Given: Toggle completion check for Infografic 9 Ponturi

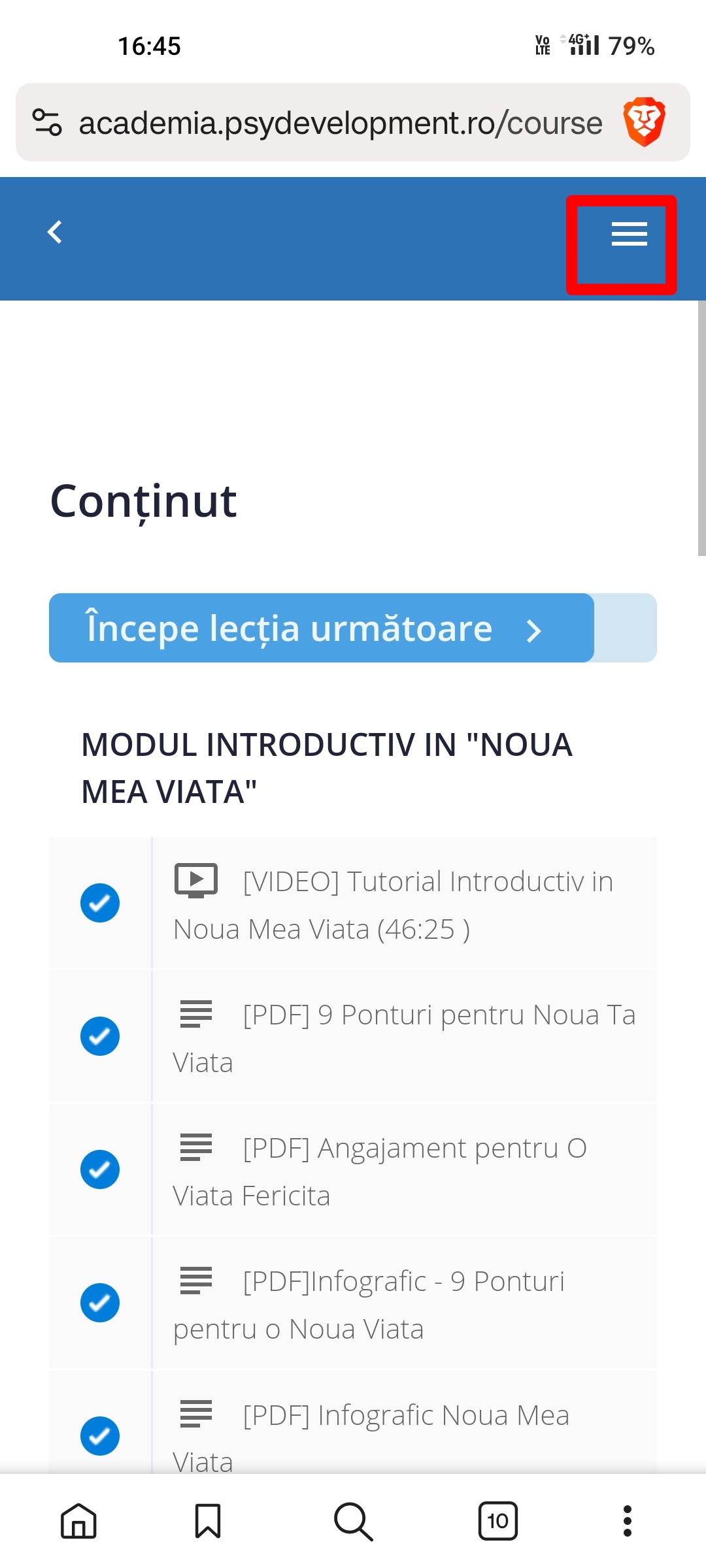Looking at the screenshot, I should click(100, 1303).
